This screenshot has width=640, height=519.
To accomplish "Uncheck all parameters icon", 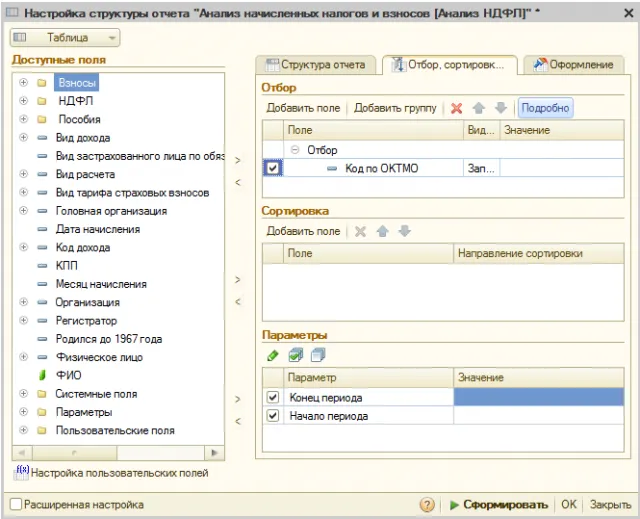I will point(318,355).
